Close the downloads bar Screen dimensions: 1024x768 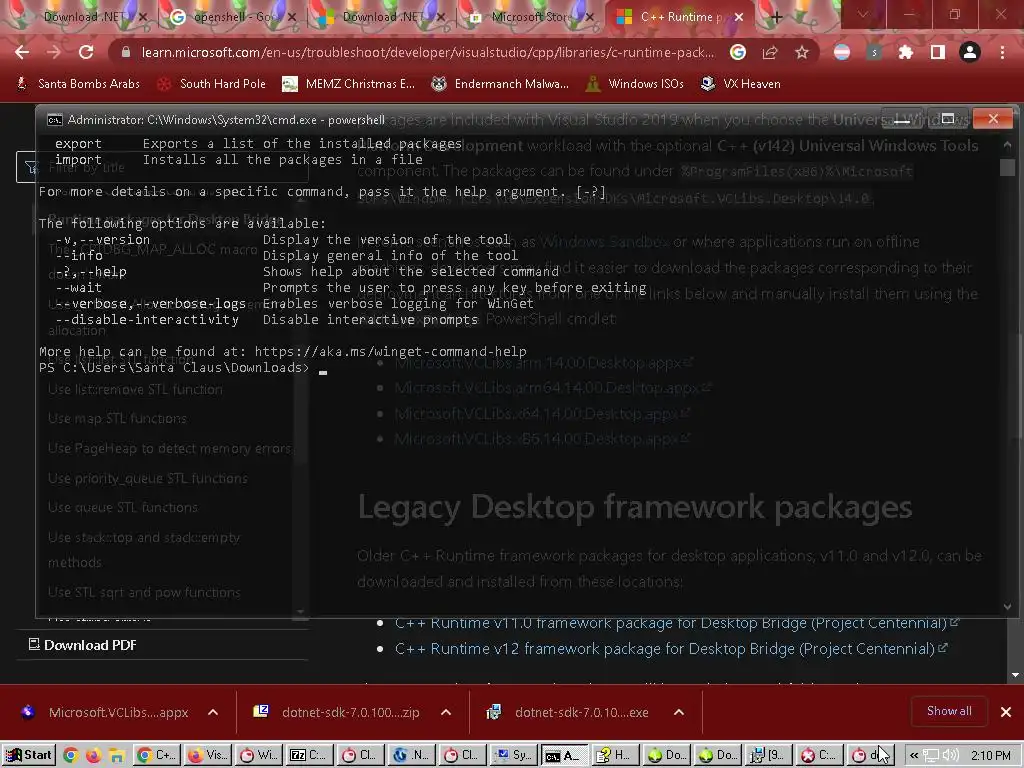click(x=1006, y=712)
